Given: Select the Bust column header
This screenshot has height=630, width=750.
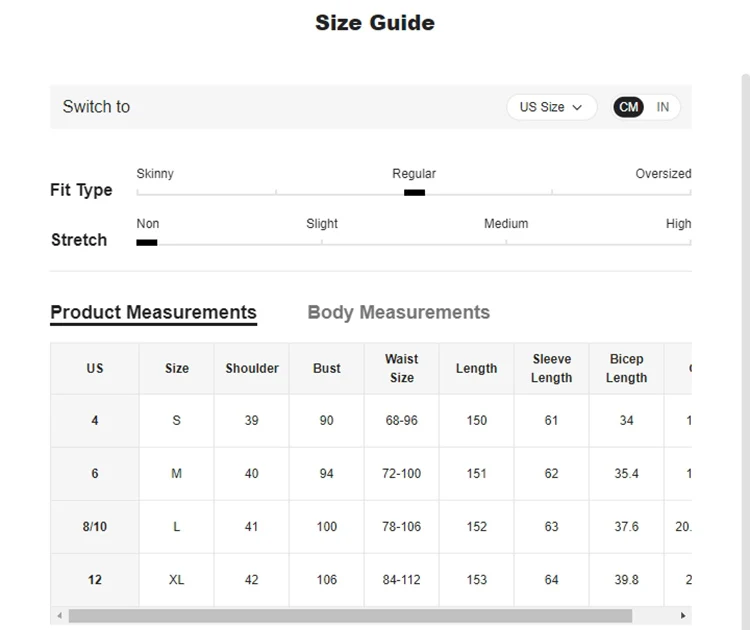Looking at the screenshot, I should pos(327,368).
